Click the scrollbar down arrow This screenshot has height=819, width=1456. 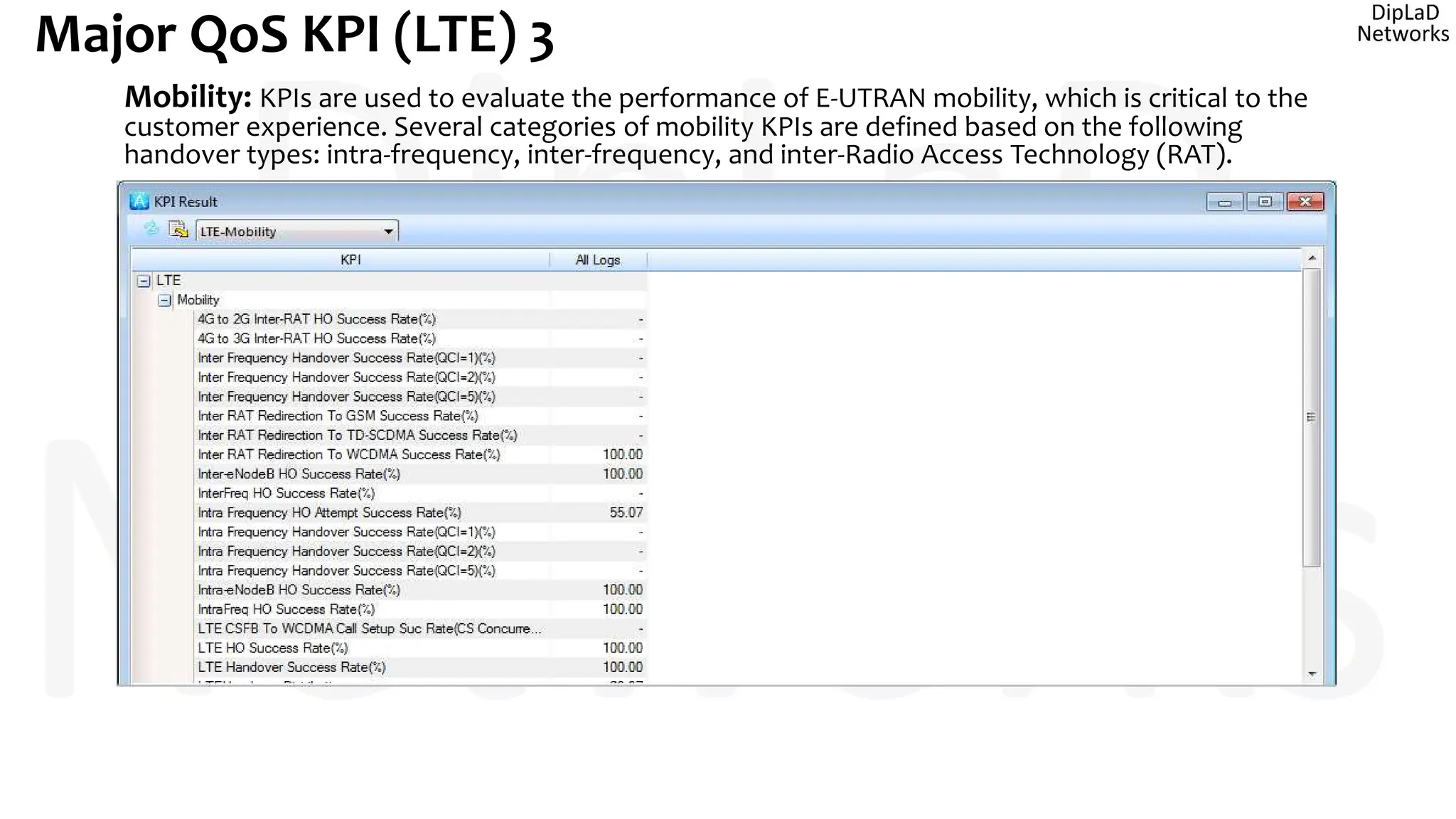coord(1312,674)
